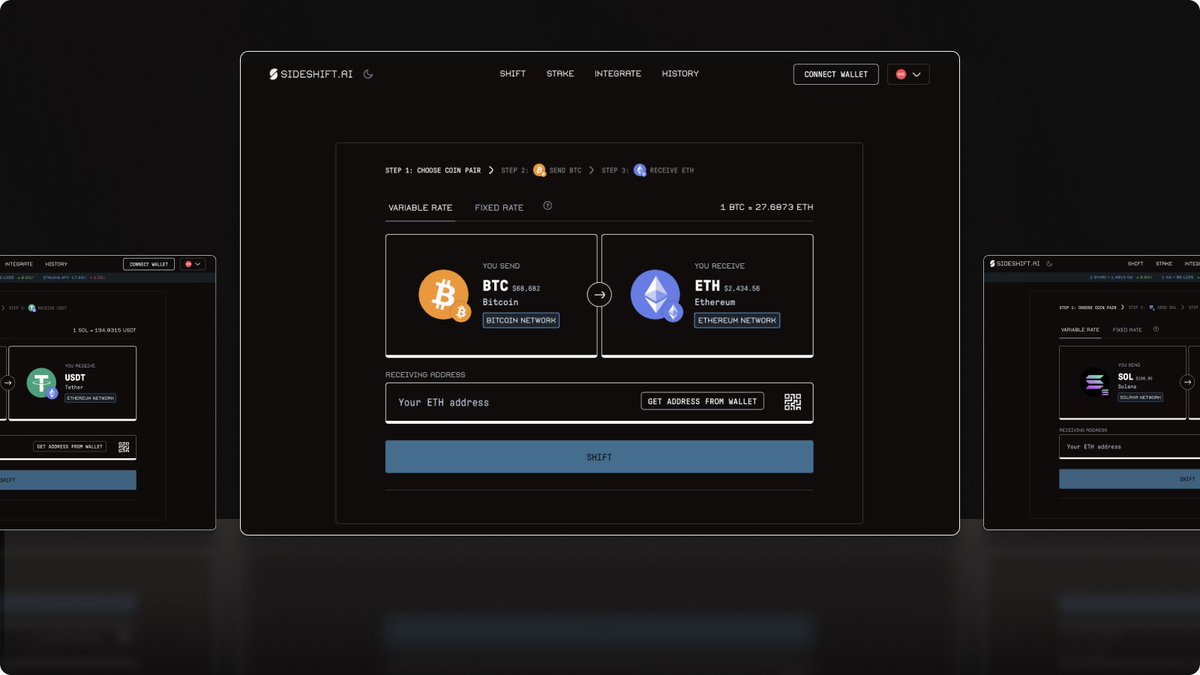Click Step 1: Choose Coin Pair in center window
This screenshot has height=675, width=1200.
click(x=433, y=171)
